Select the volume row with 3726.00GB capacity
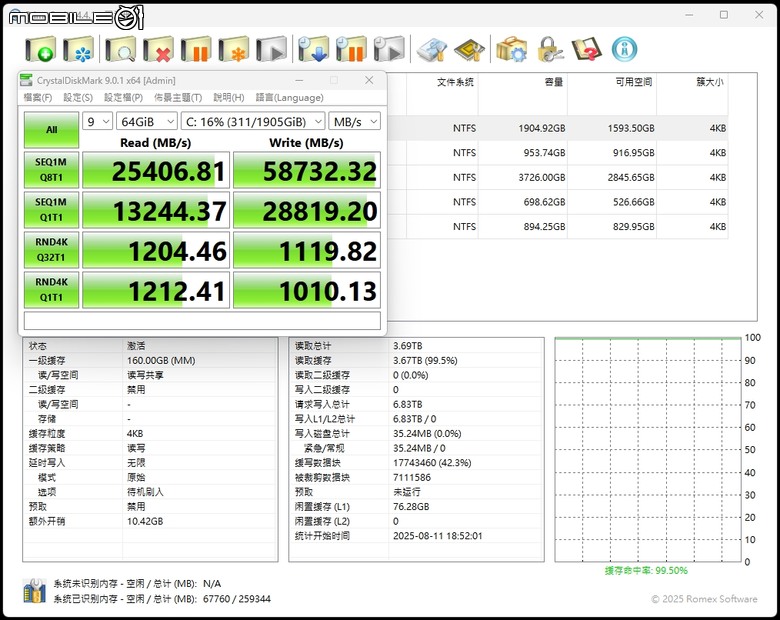Screen dimensions: 780x620 (557, 177)
